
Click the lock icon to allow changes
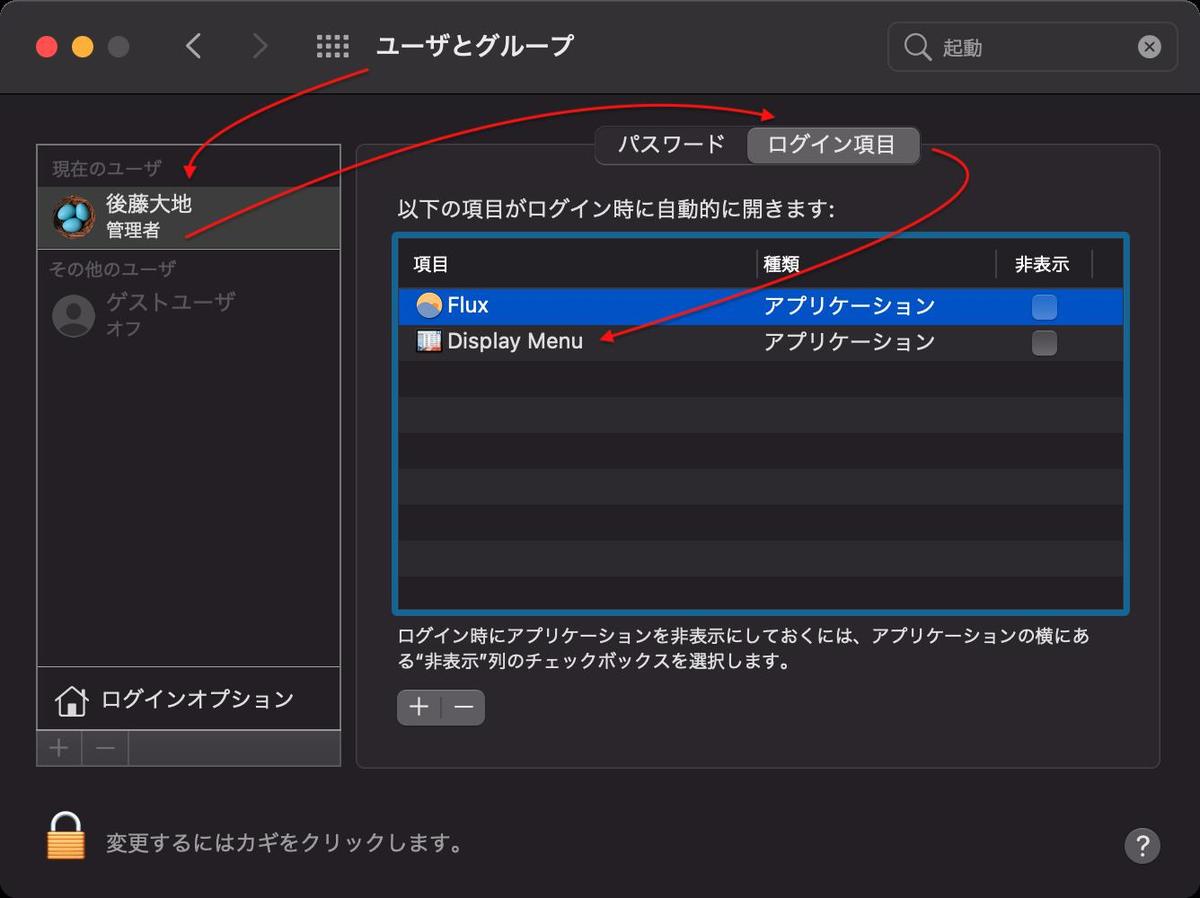tap(66, 835)
